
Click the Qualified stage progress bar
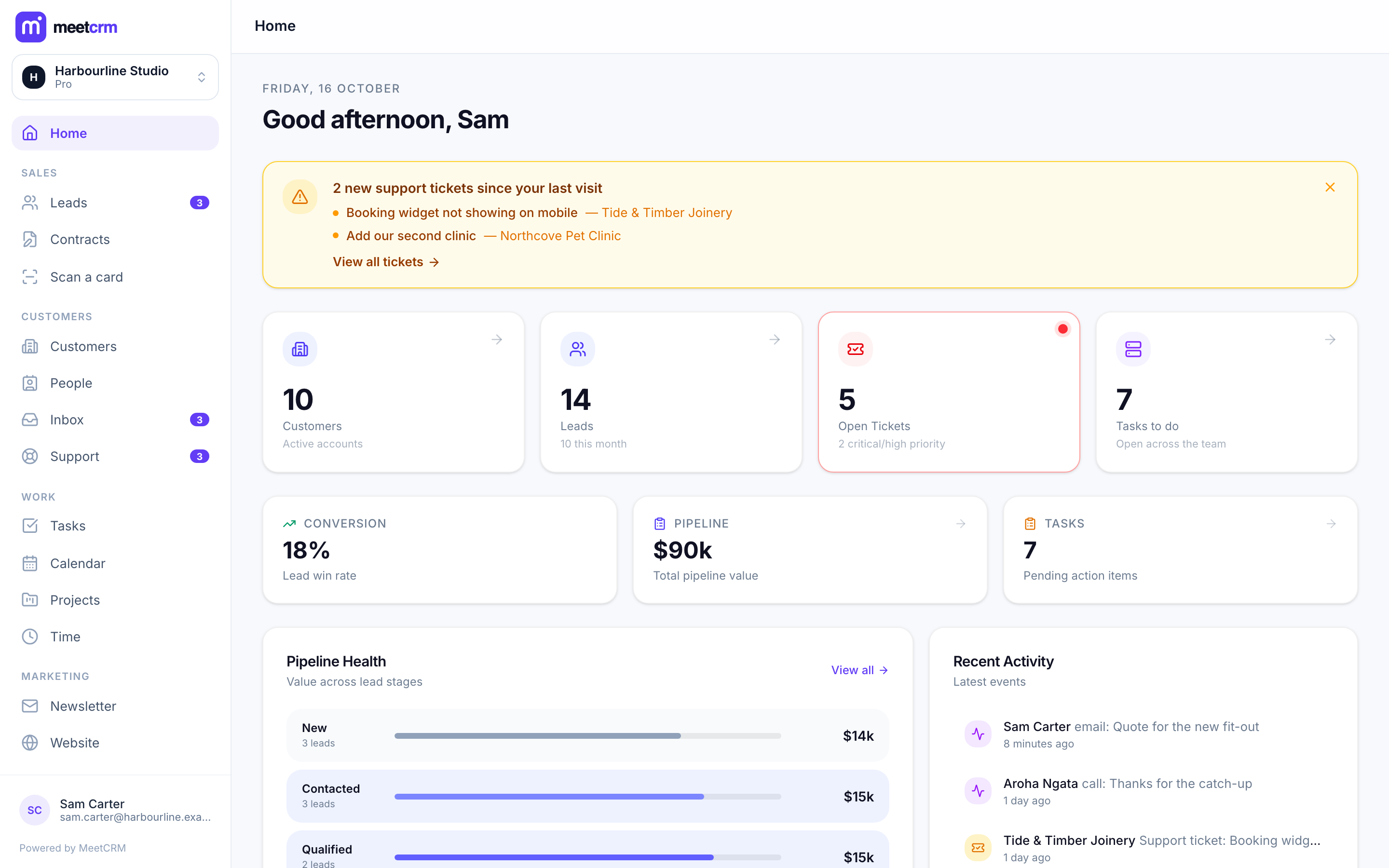pos(587,857)
